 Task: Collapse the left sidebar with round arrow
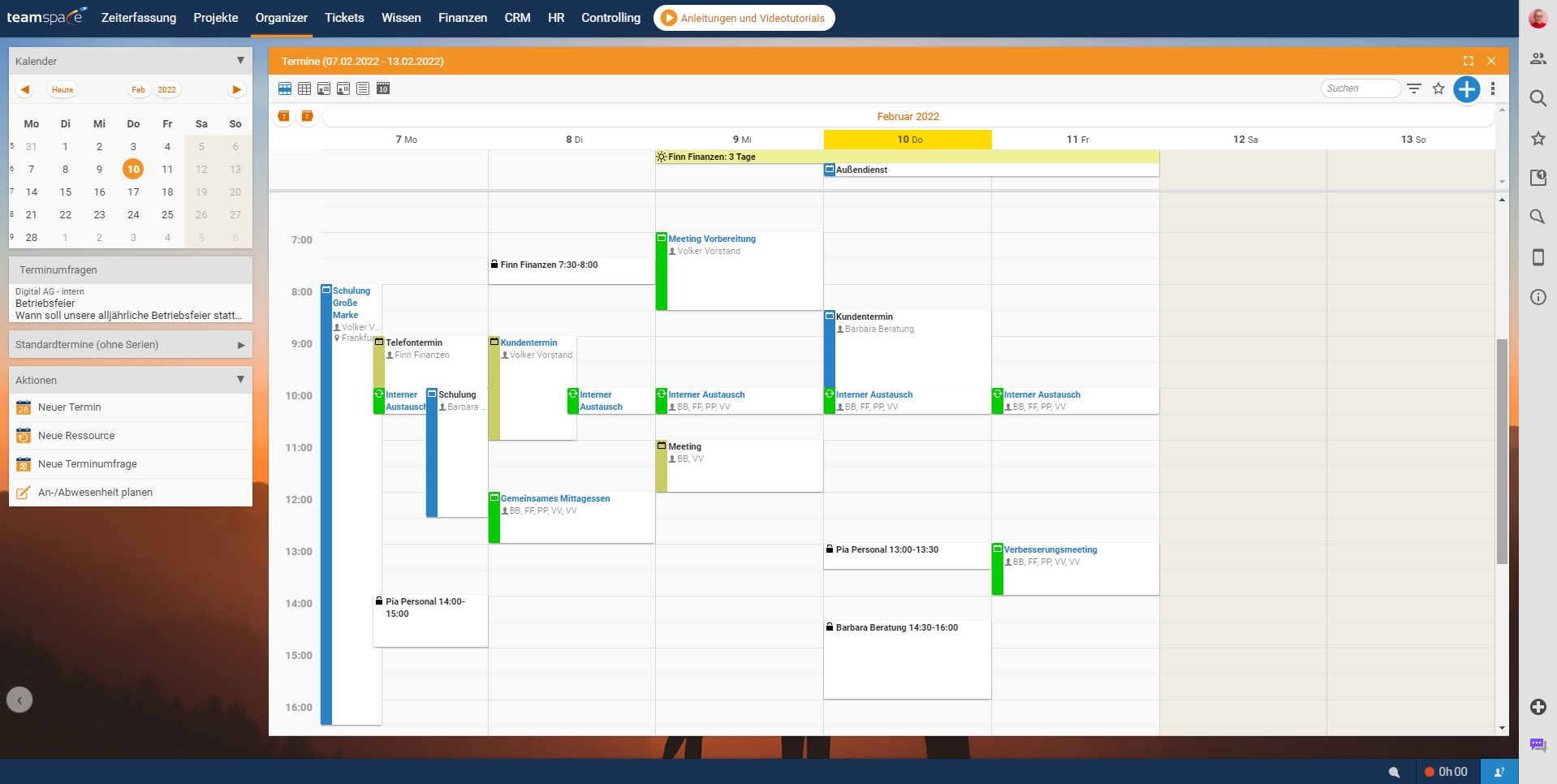coord(19,700)
